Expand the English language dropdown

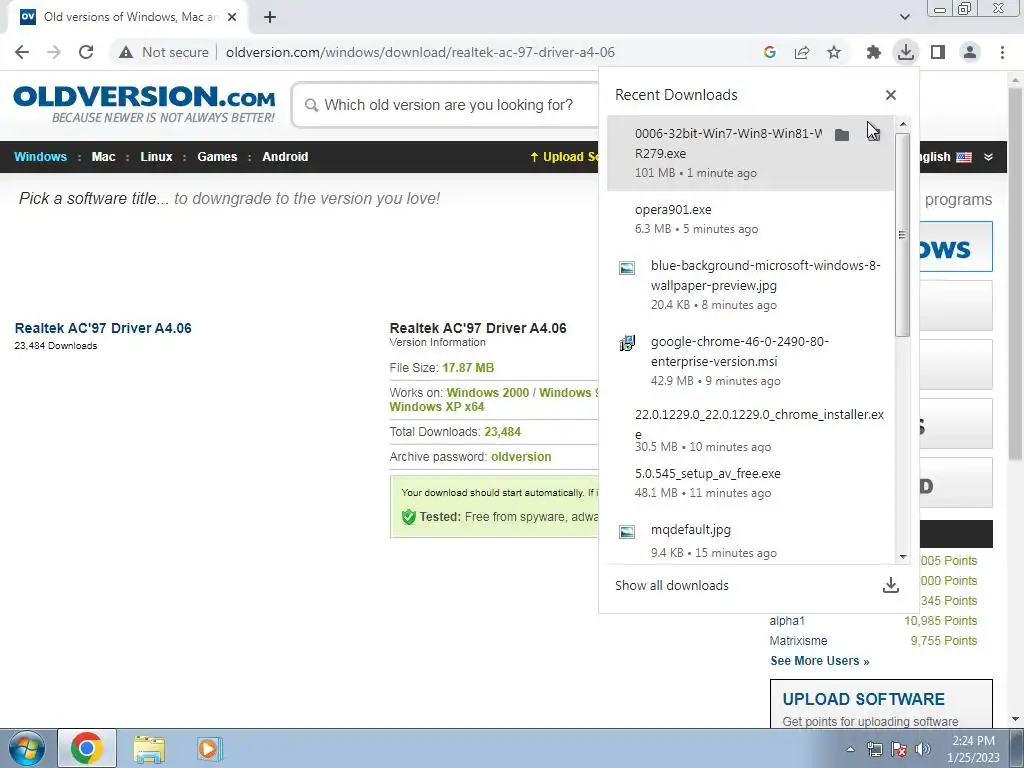[988, 157]
